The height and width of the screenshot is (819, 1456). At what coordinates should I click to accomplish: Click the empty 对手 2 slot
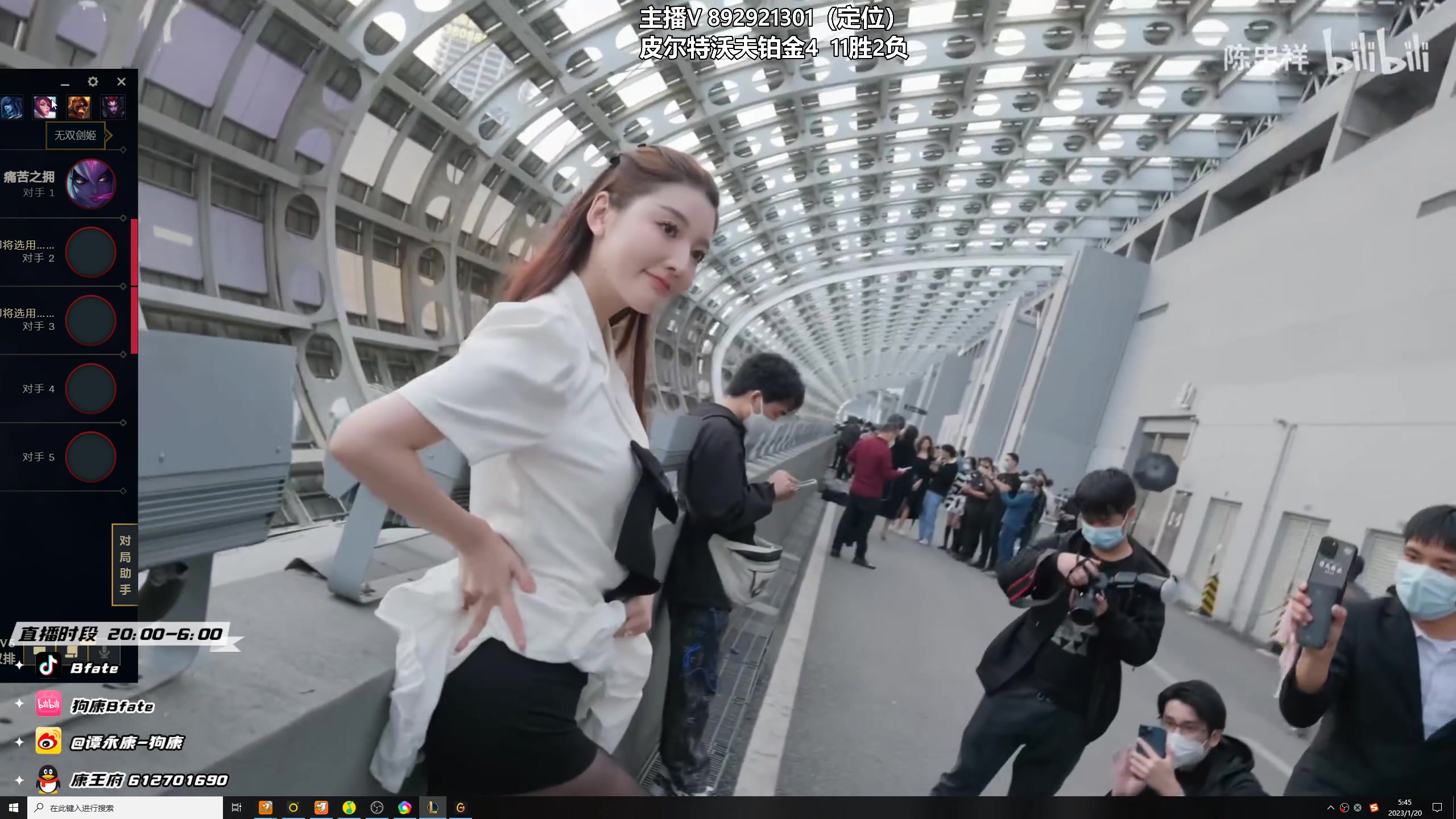tap(90, 252)
